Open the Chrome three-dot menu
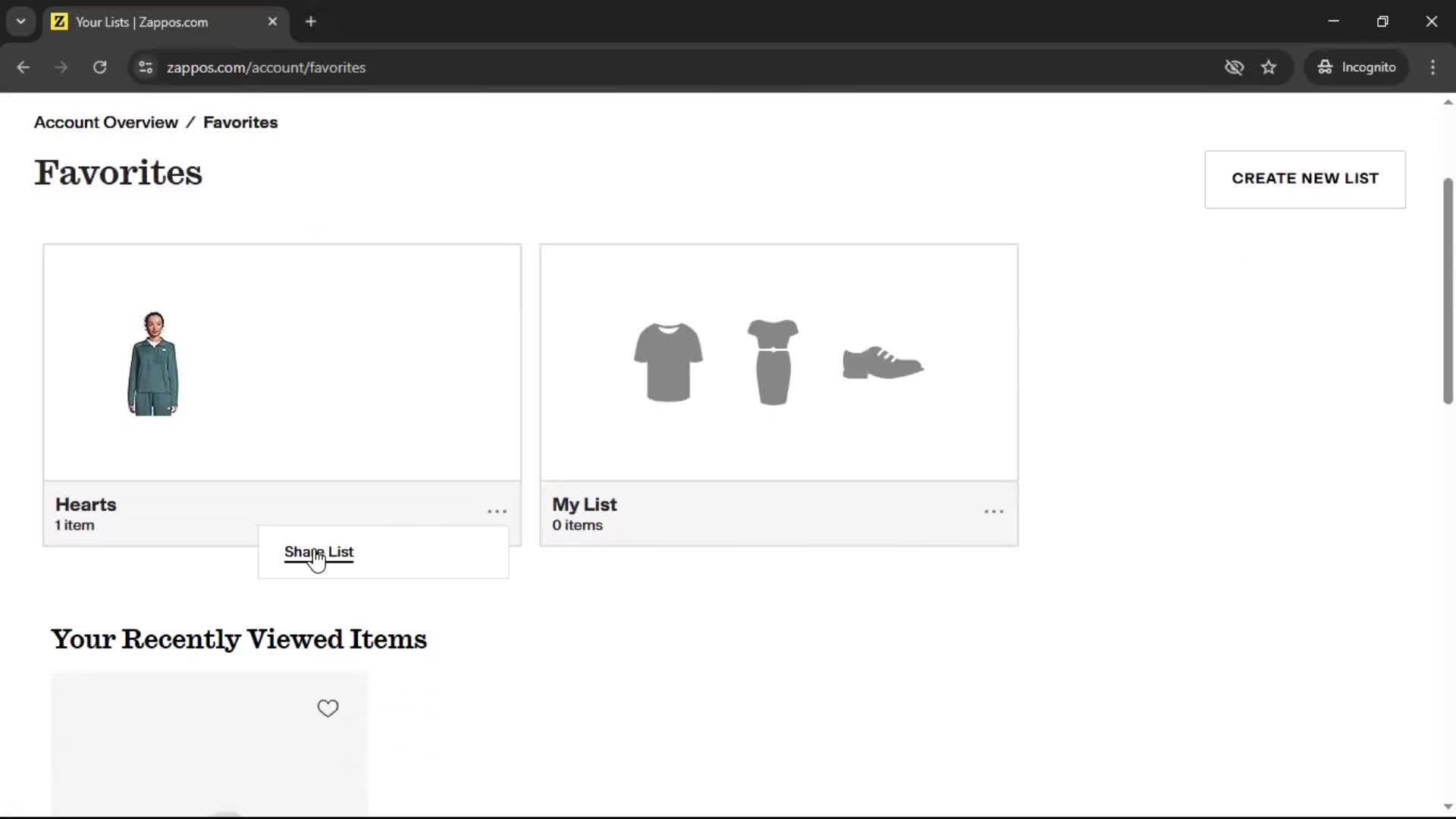 click(1432, 67)
